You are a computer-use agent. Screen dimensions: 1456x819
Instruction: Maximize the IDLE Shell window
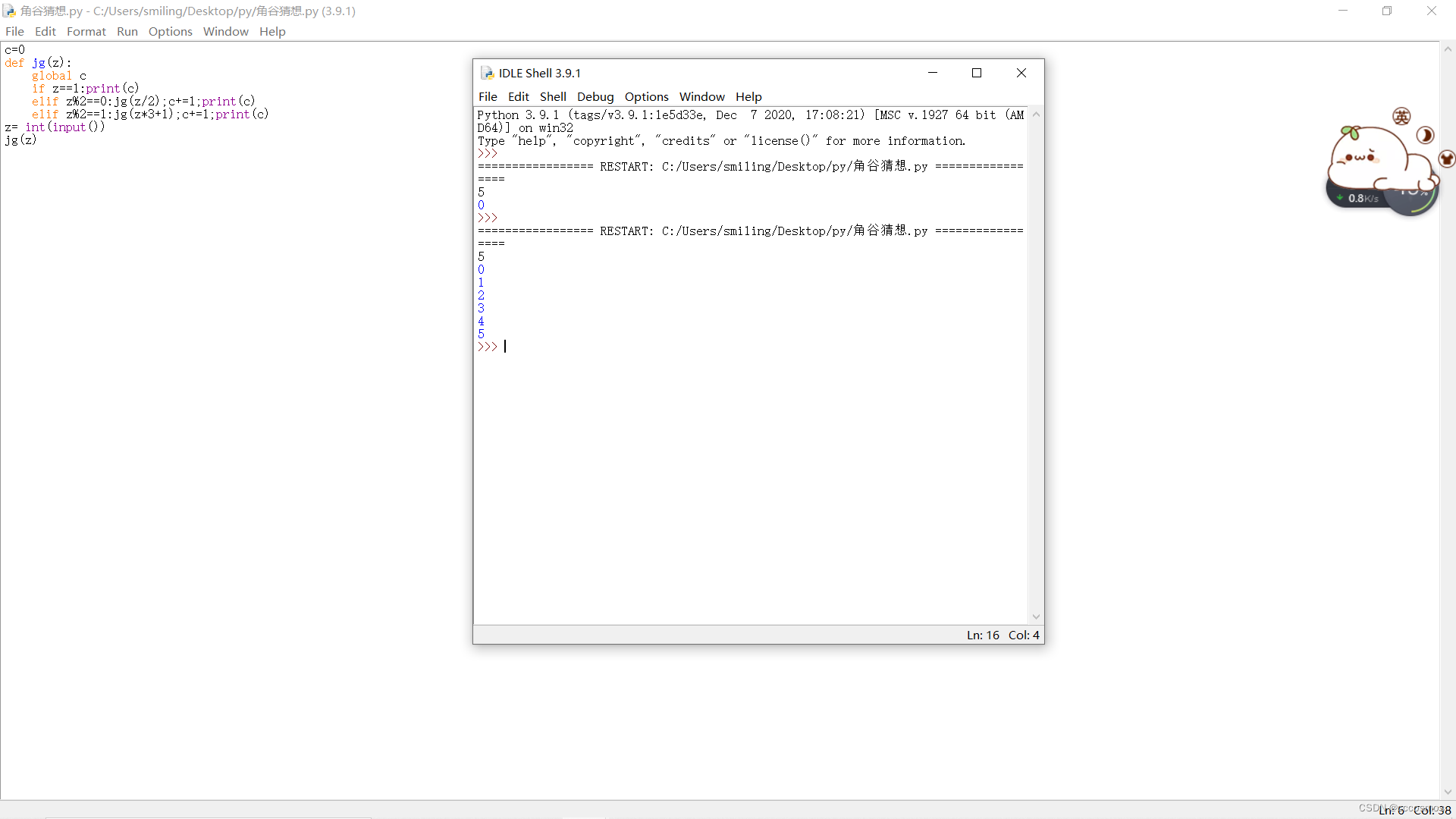(977, 73)
